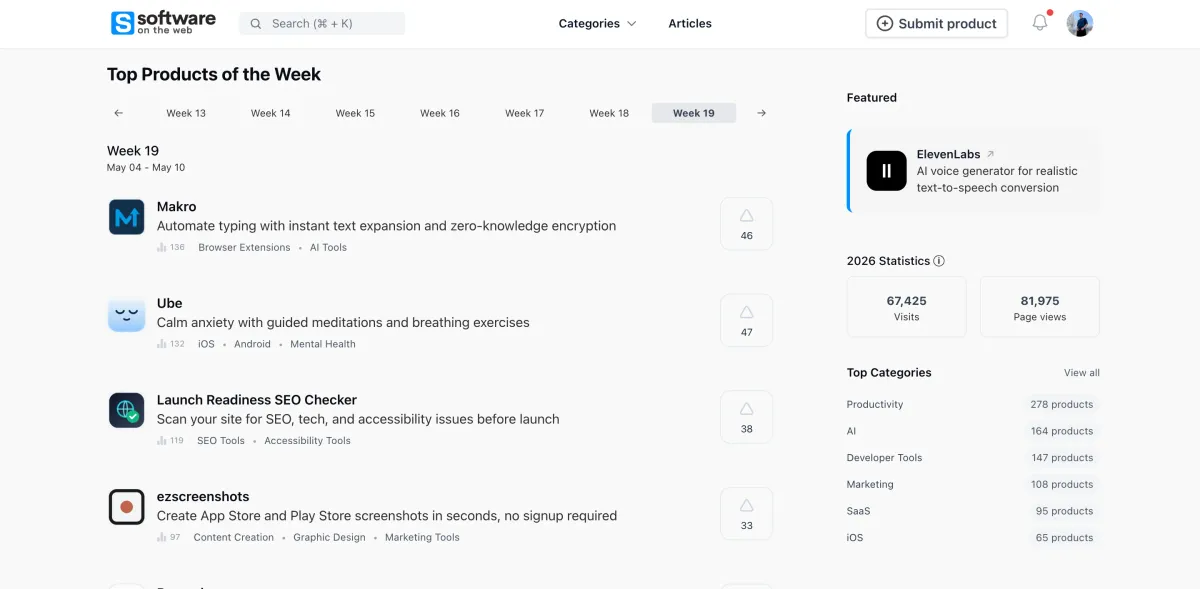The width and height of the screenshot is (1200, 589).
Task: Open the Content Creation tag
Action: (234, 537)
